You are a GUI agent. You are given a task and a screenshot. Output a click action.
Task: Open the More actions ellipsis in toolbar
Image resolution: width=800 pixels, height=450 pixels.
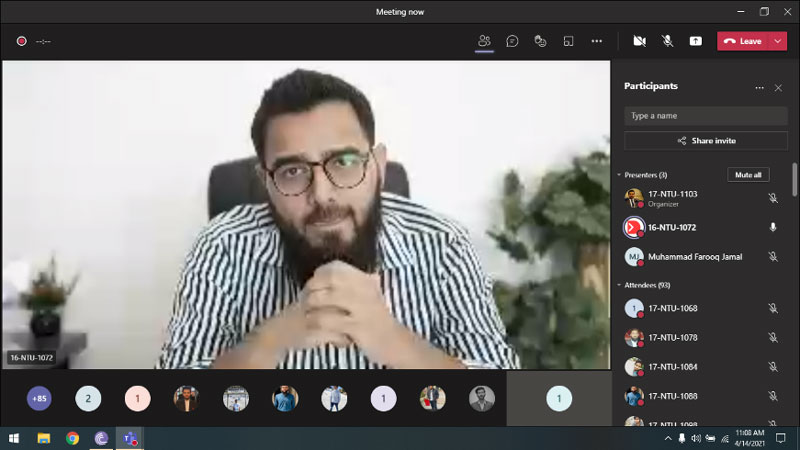click(x=597, y=41)
